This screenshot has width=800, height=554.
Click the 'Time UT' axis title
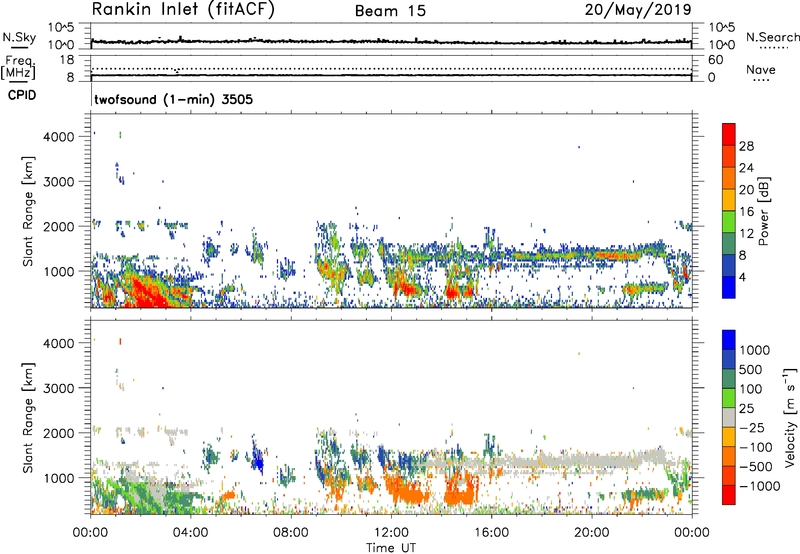[391, 548]
